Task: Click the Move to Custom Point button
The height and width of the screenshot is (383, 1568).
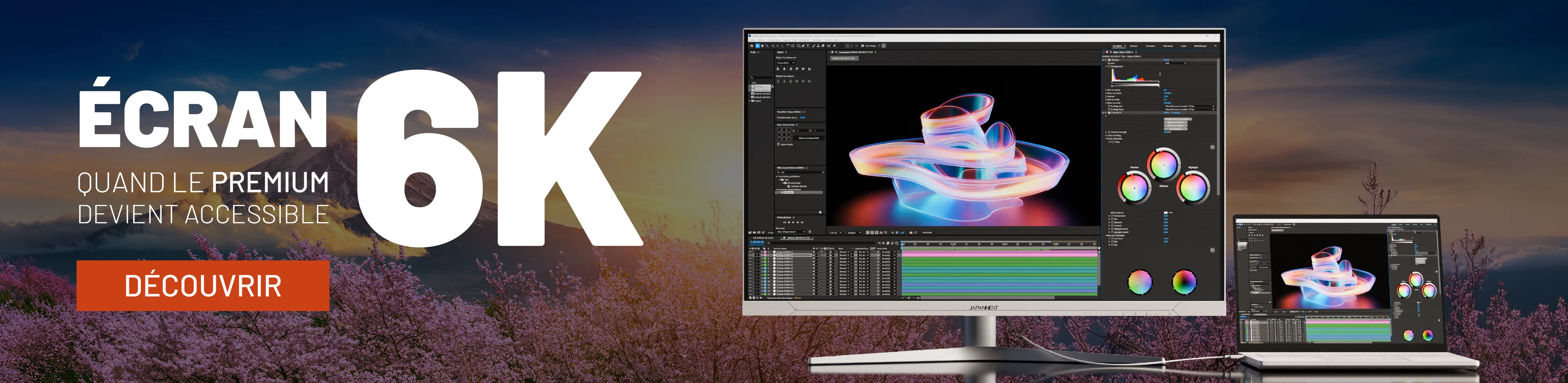Action: pos(809,138)
